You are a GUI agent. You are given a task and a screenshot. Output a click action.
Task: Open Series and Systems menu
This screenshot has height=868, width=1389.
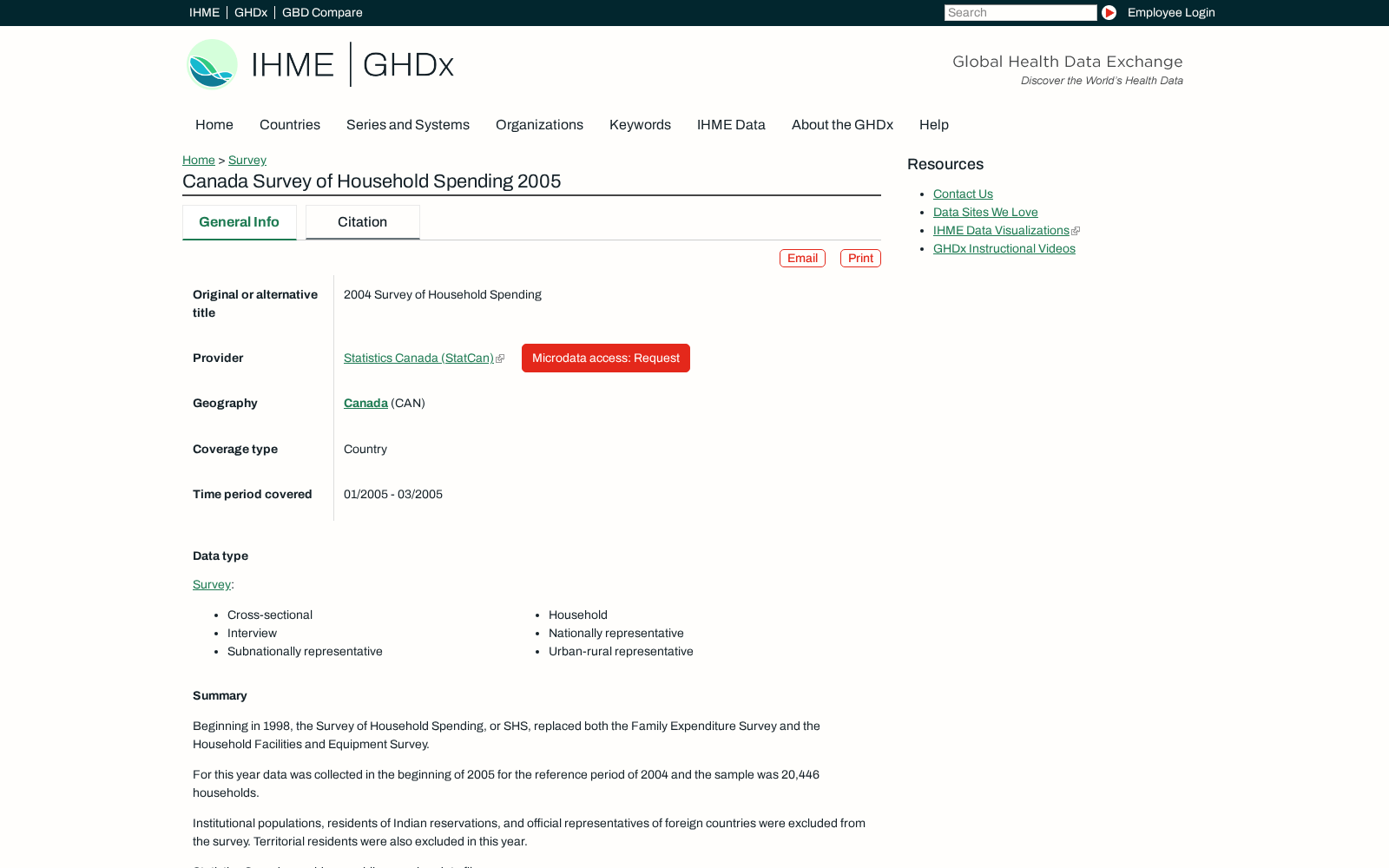coord(408,125)
